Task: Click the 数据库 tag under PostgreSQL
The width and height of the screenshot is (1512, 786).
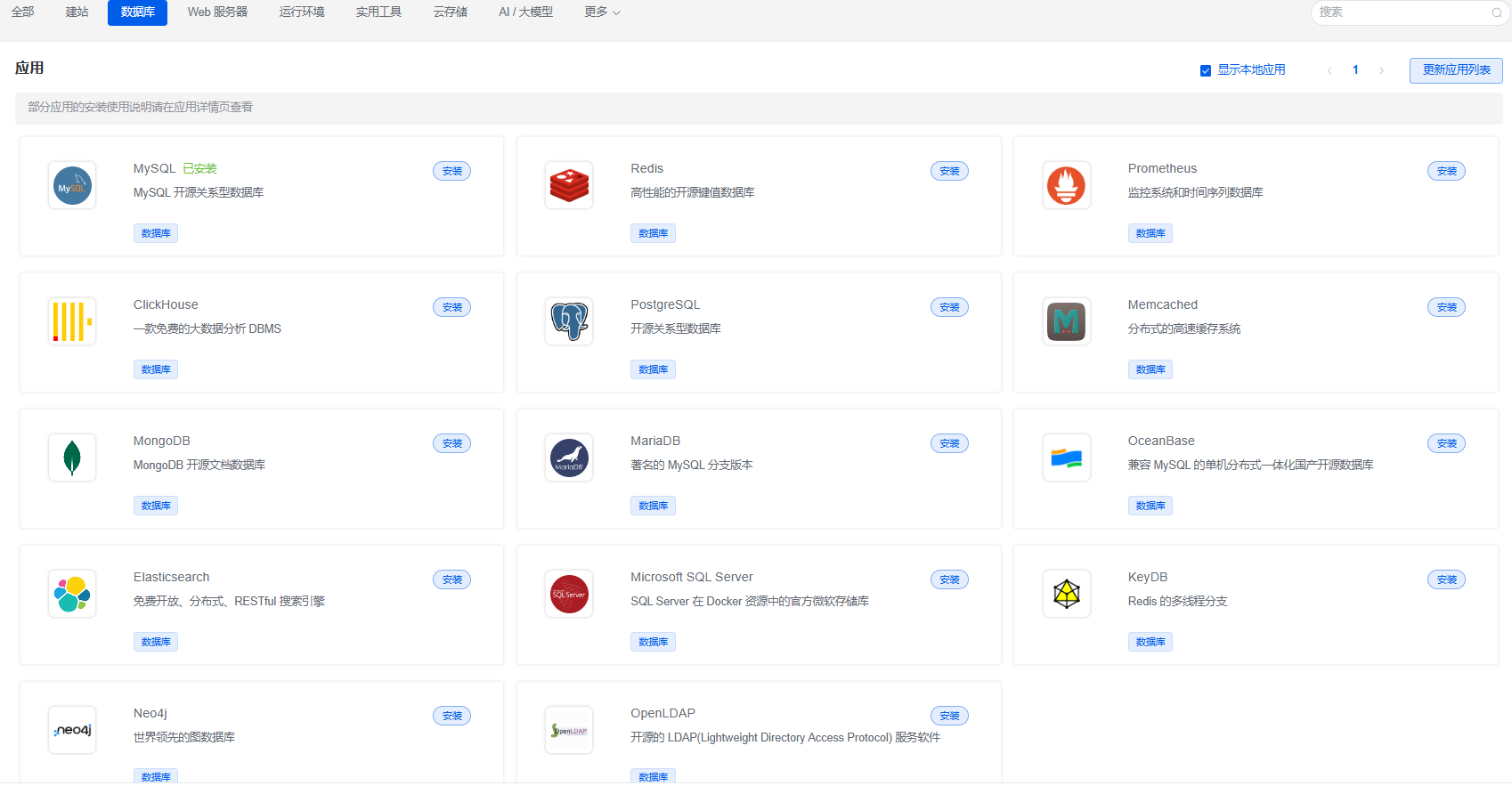Action: (653, 369)
